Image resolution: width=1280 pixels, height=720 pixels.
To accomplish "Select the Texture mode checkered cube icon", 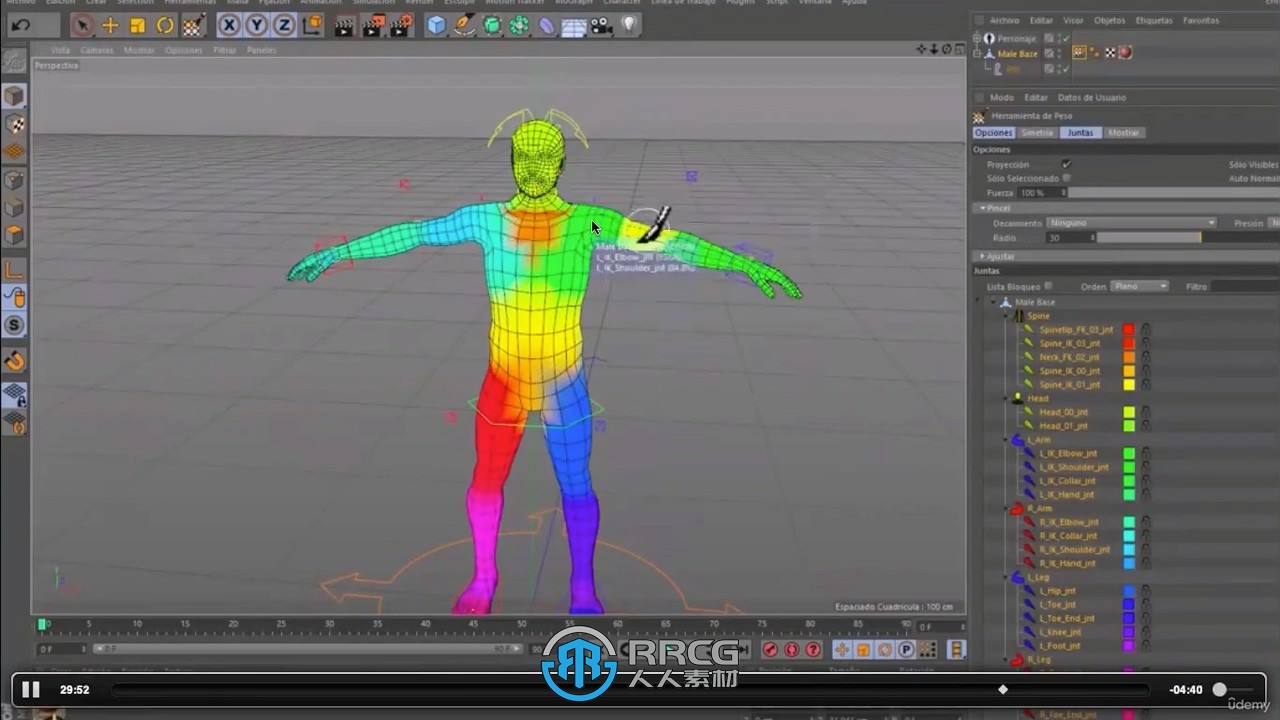I will 14,124.
